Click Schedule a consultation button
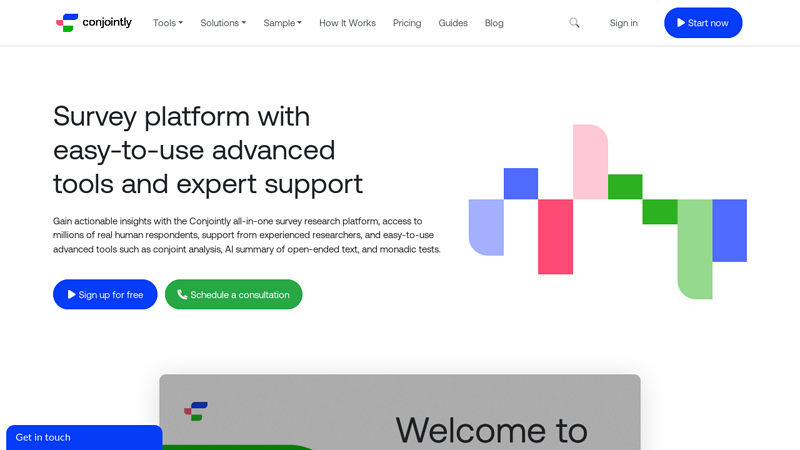This screenshot has height=450, width=800. pos(234,294)
